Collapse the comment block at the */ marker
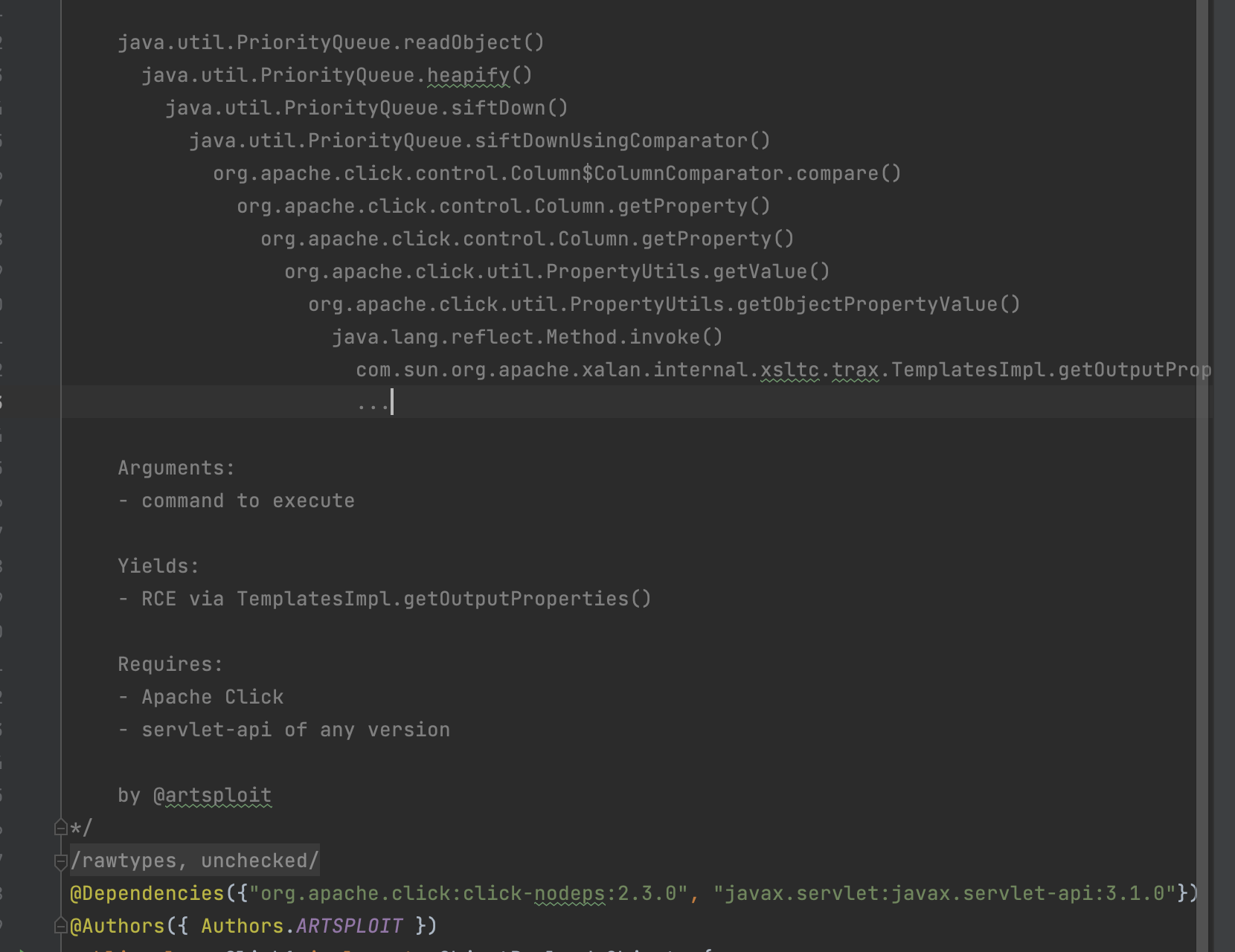The image size is (1235, 952). pos(61,827)
